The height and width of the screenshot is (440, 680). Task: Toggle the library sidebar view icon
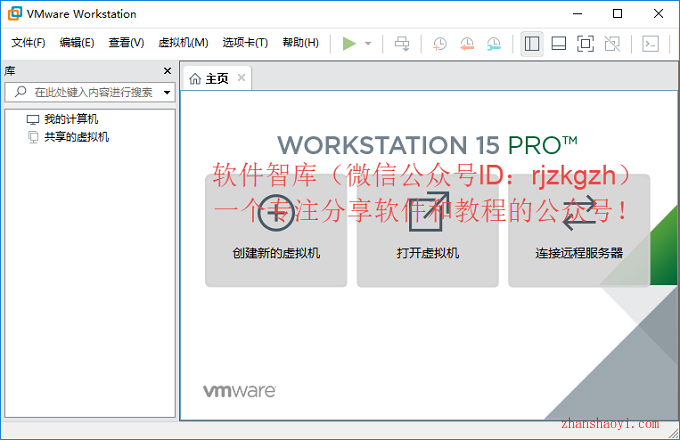[532, 43]
